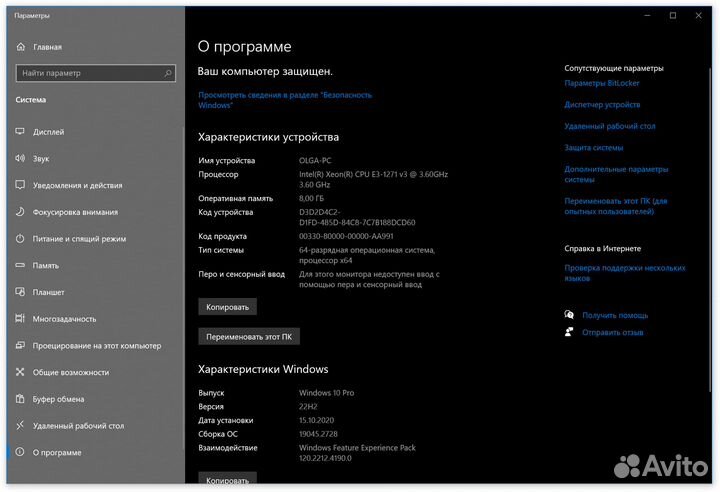This screenshot has height=492, width=720.
Task: Click the RAM value 8,00 ГБ
Action: (x=311, y=198)
